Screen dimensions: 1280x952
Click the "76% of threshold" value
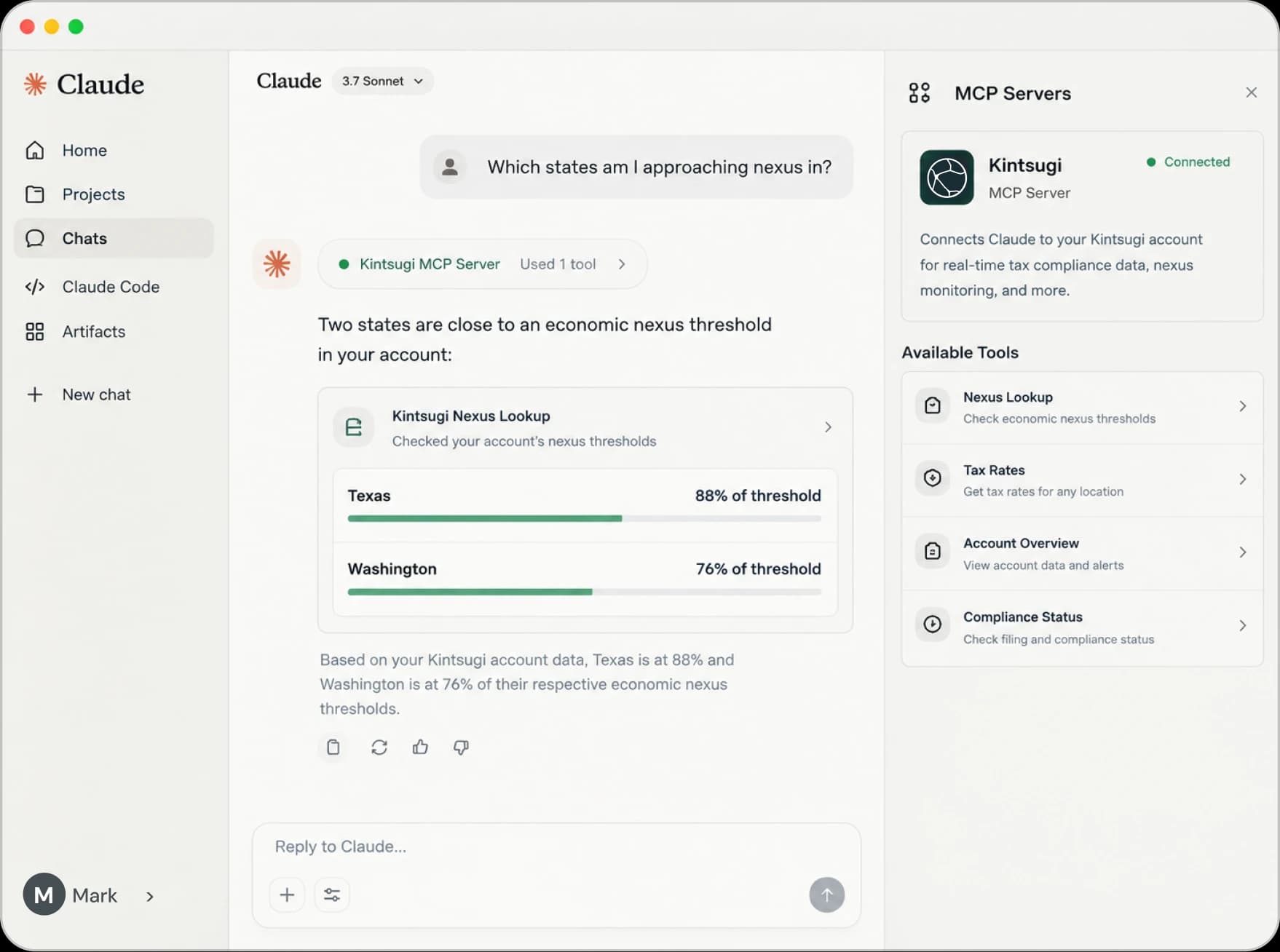(x=758, y=569)
